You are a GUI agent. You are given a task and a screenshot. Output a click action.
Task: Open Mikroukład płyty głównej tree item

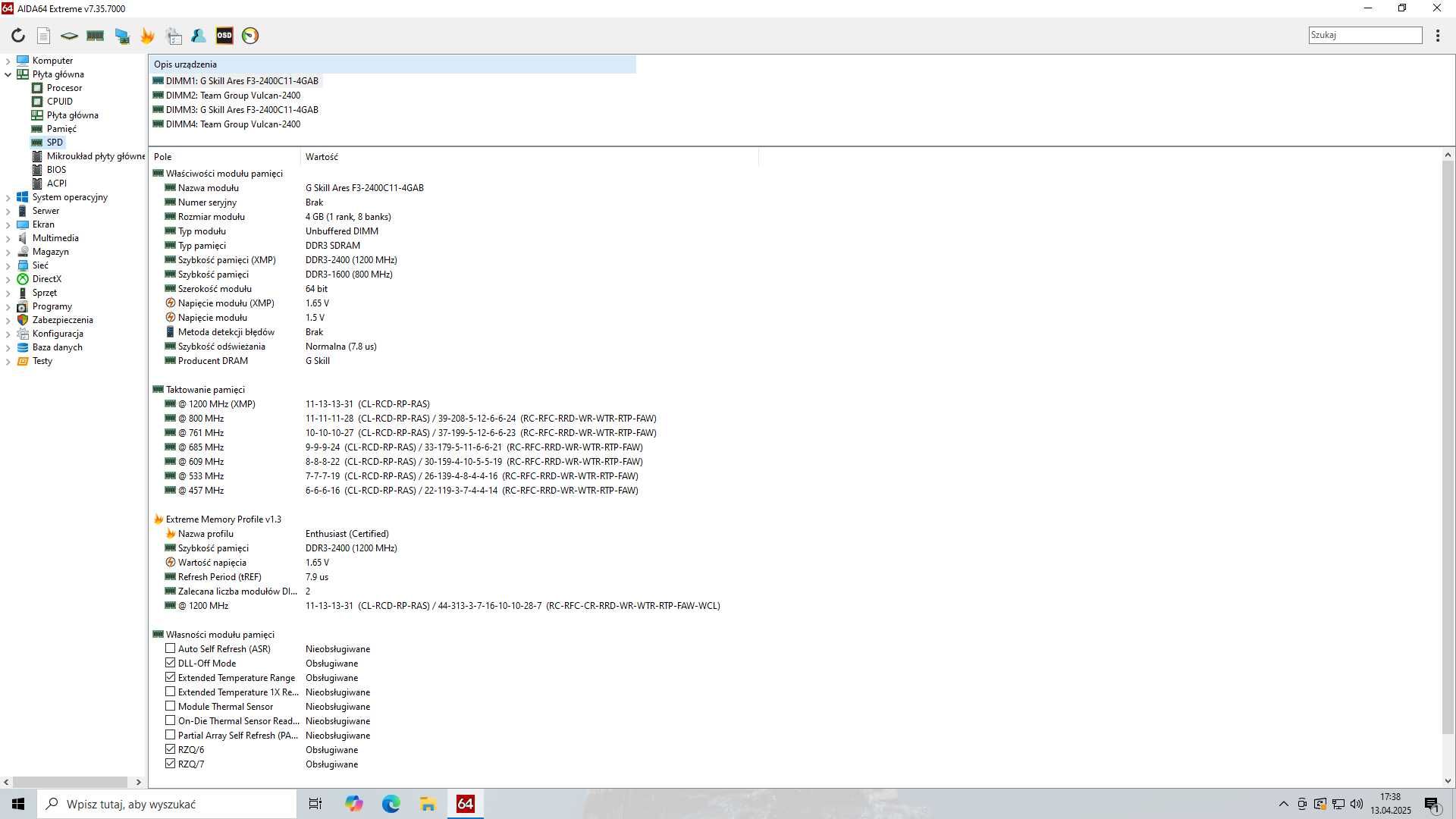96,156
